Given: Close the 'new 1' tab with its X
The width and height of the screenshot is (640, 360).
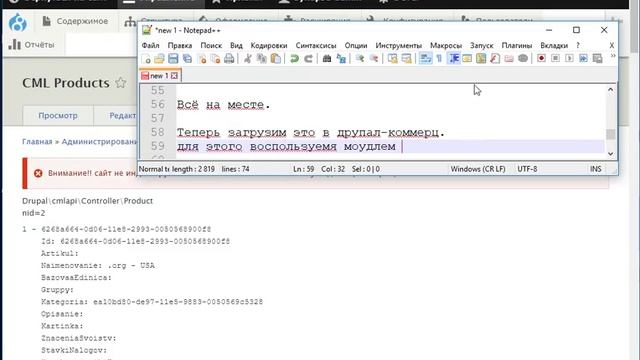Looking at the screenshot, I should point(174,76).
